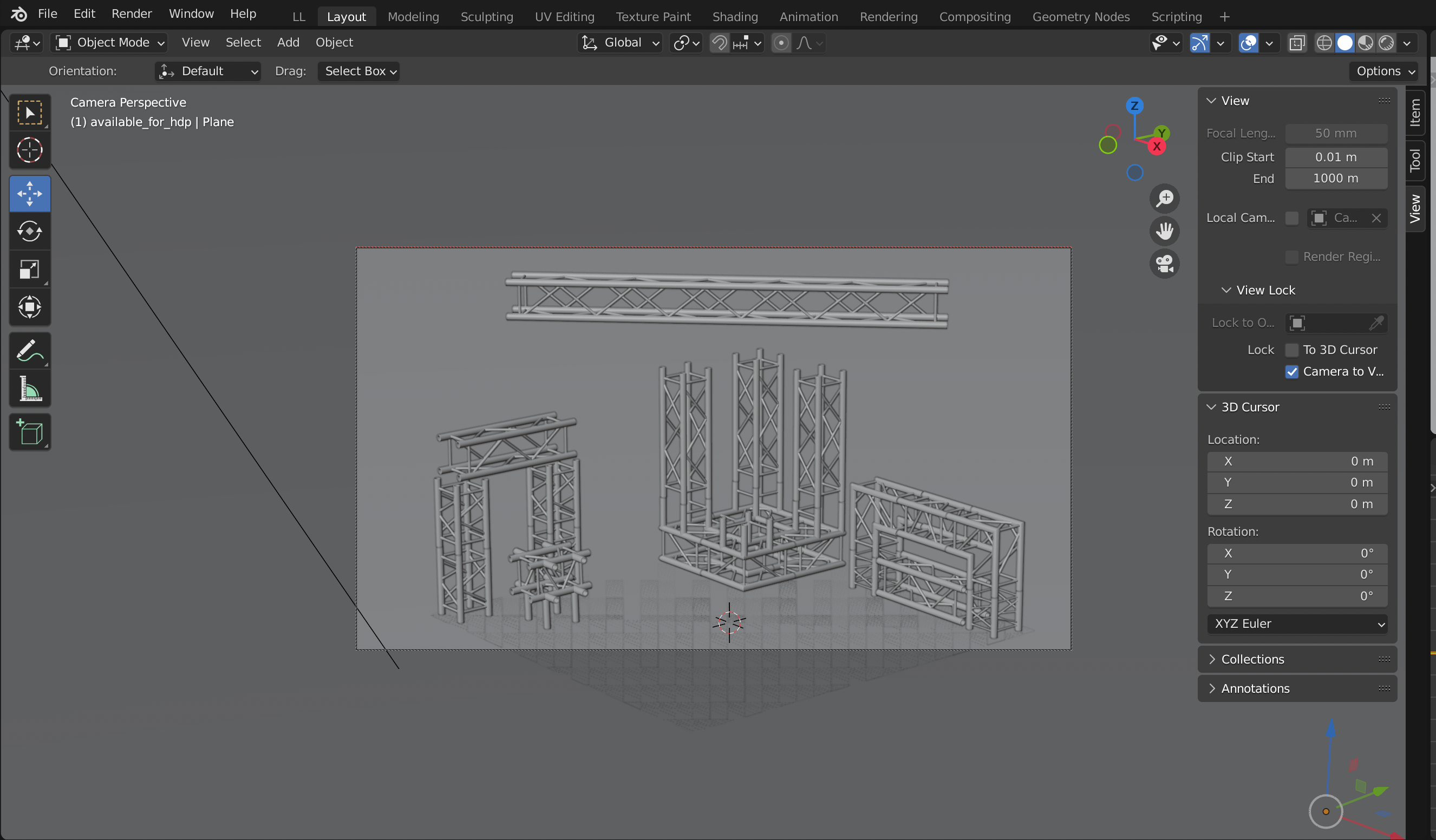Open the Render menu
1436x840 pixels.
[131, 14]
